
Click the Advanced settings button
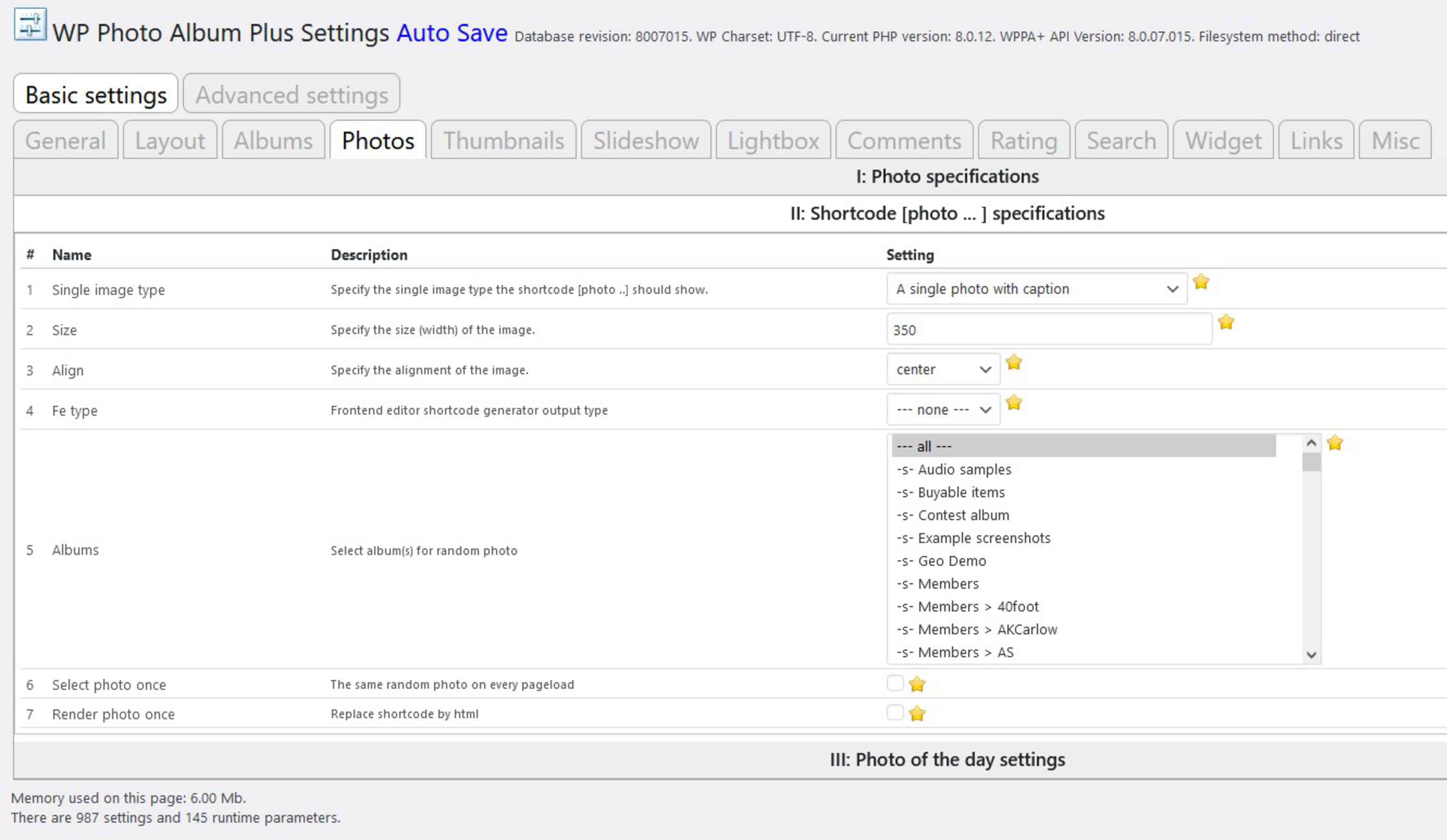291,94
